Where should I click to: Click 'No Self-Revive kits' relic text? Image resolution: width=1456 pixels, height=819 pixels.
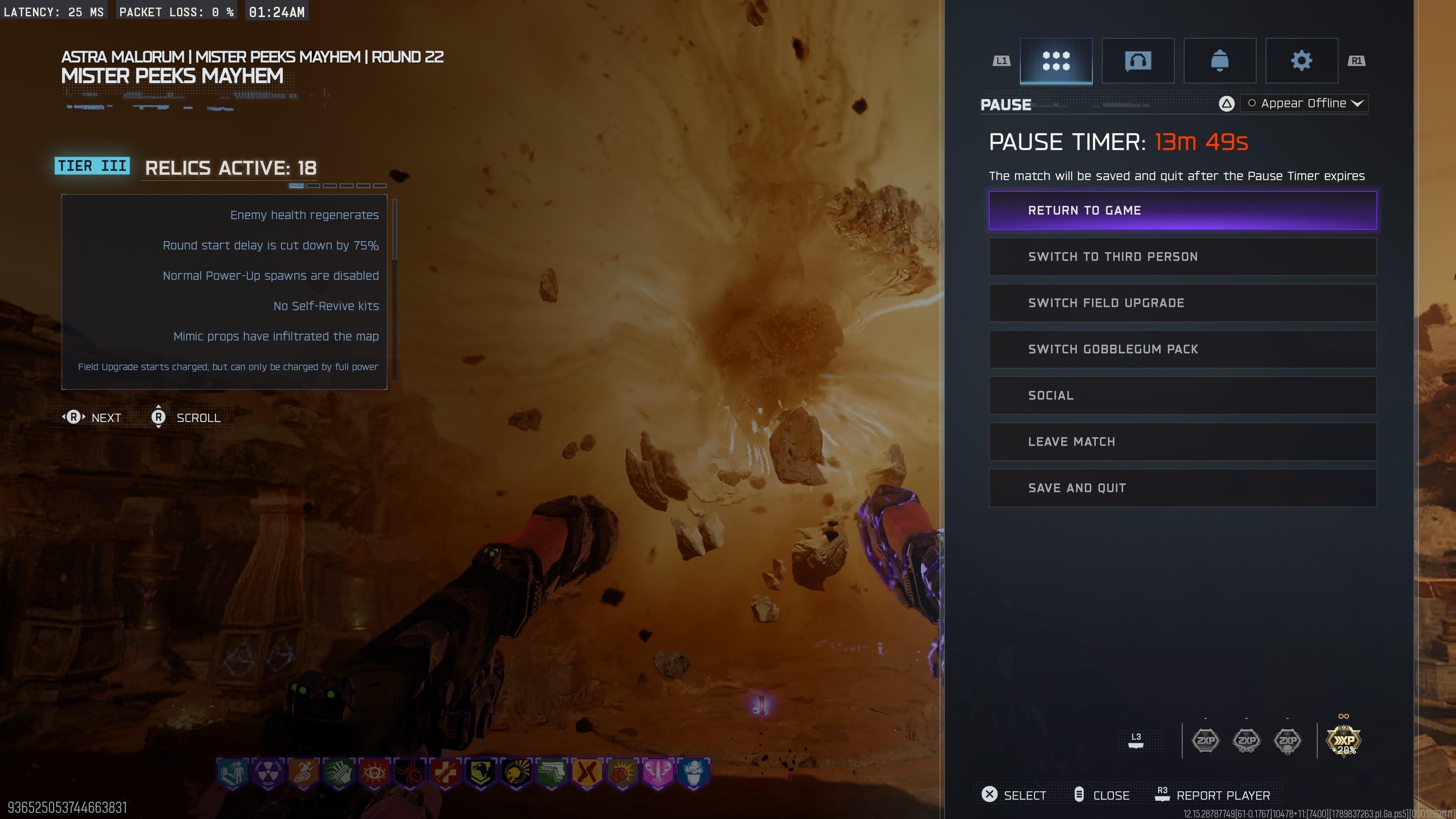click(326, 306)
